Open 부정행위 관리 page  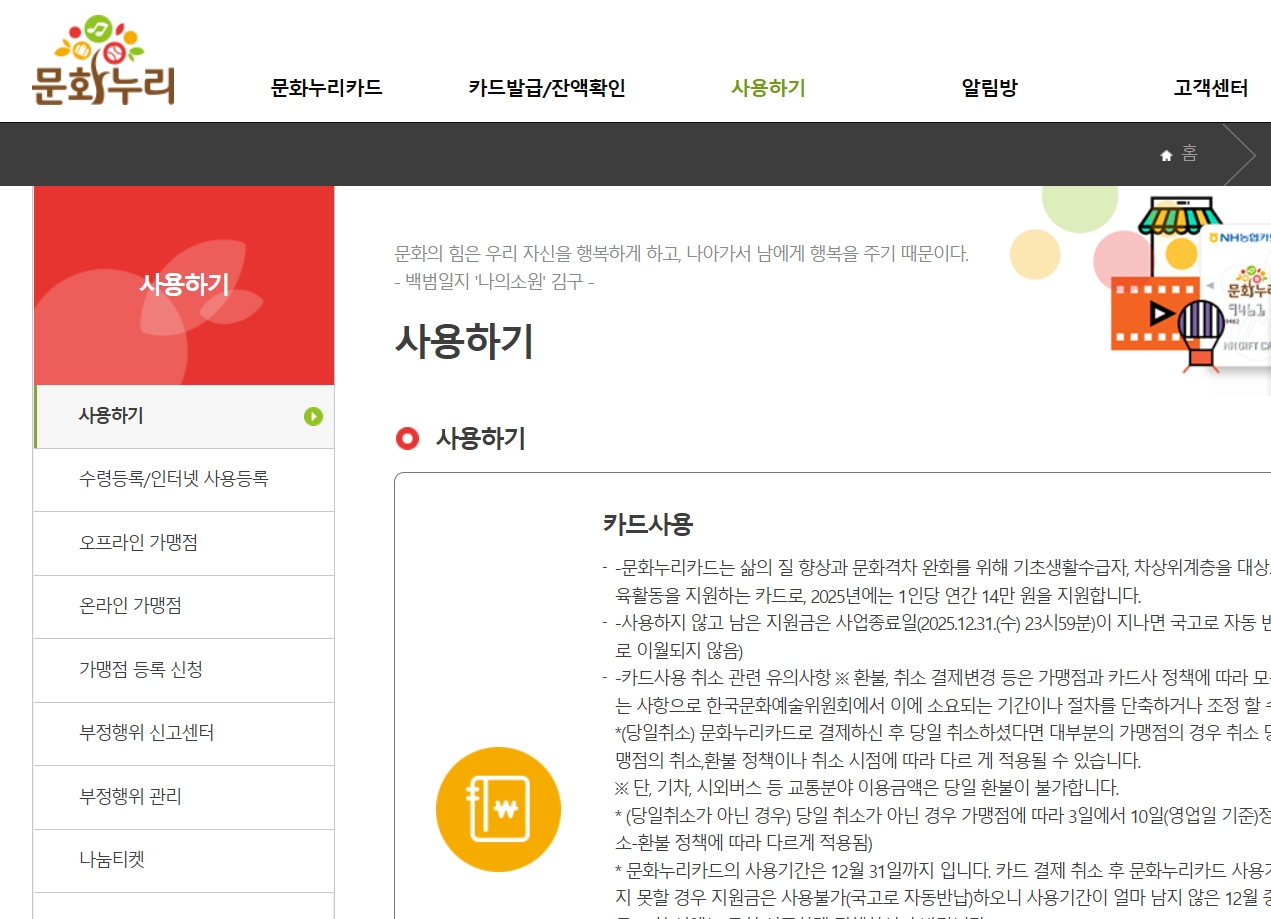184,797
